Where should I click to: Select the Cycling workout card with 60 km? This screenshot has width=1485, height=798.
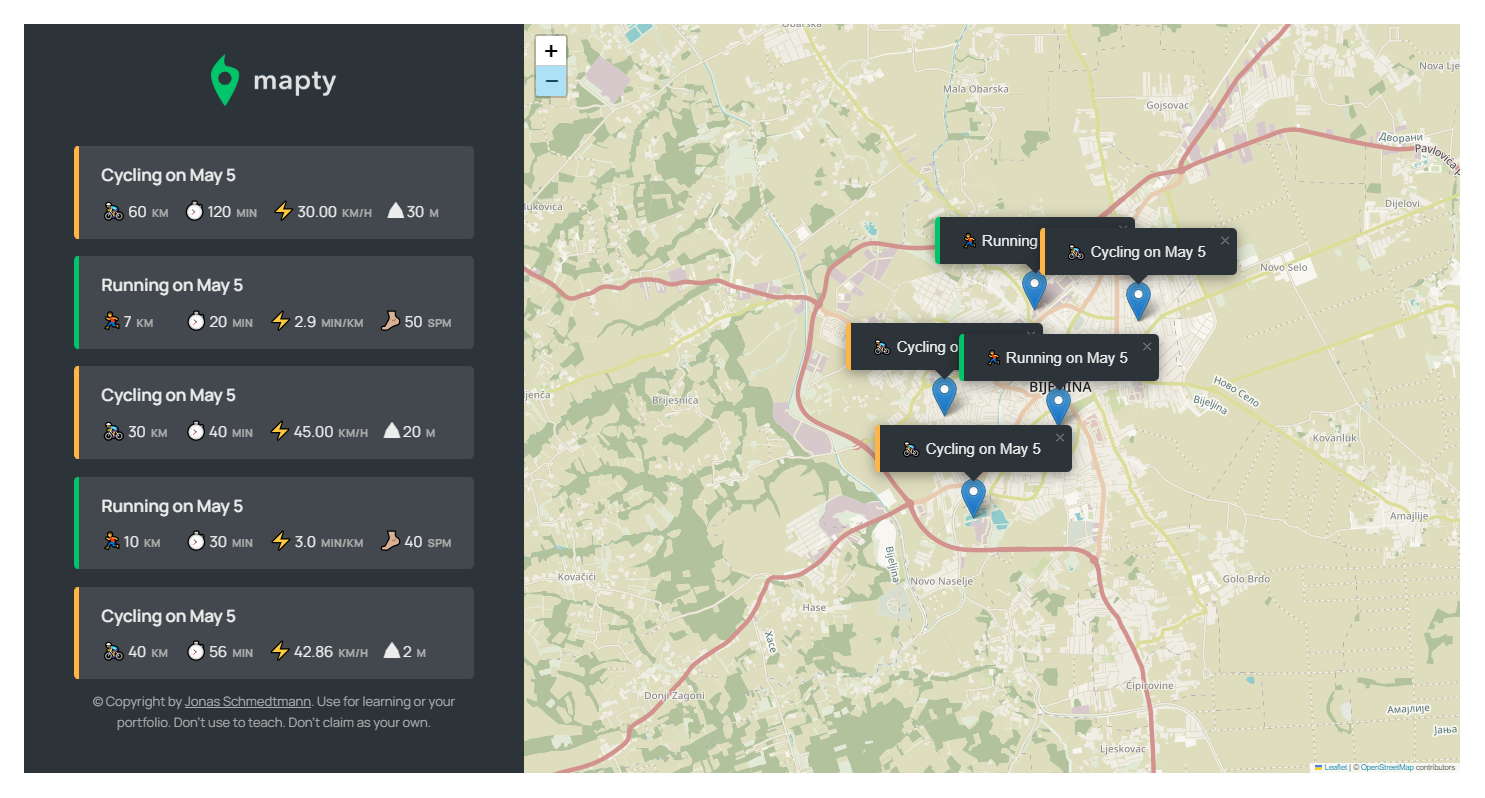point(274,192)
